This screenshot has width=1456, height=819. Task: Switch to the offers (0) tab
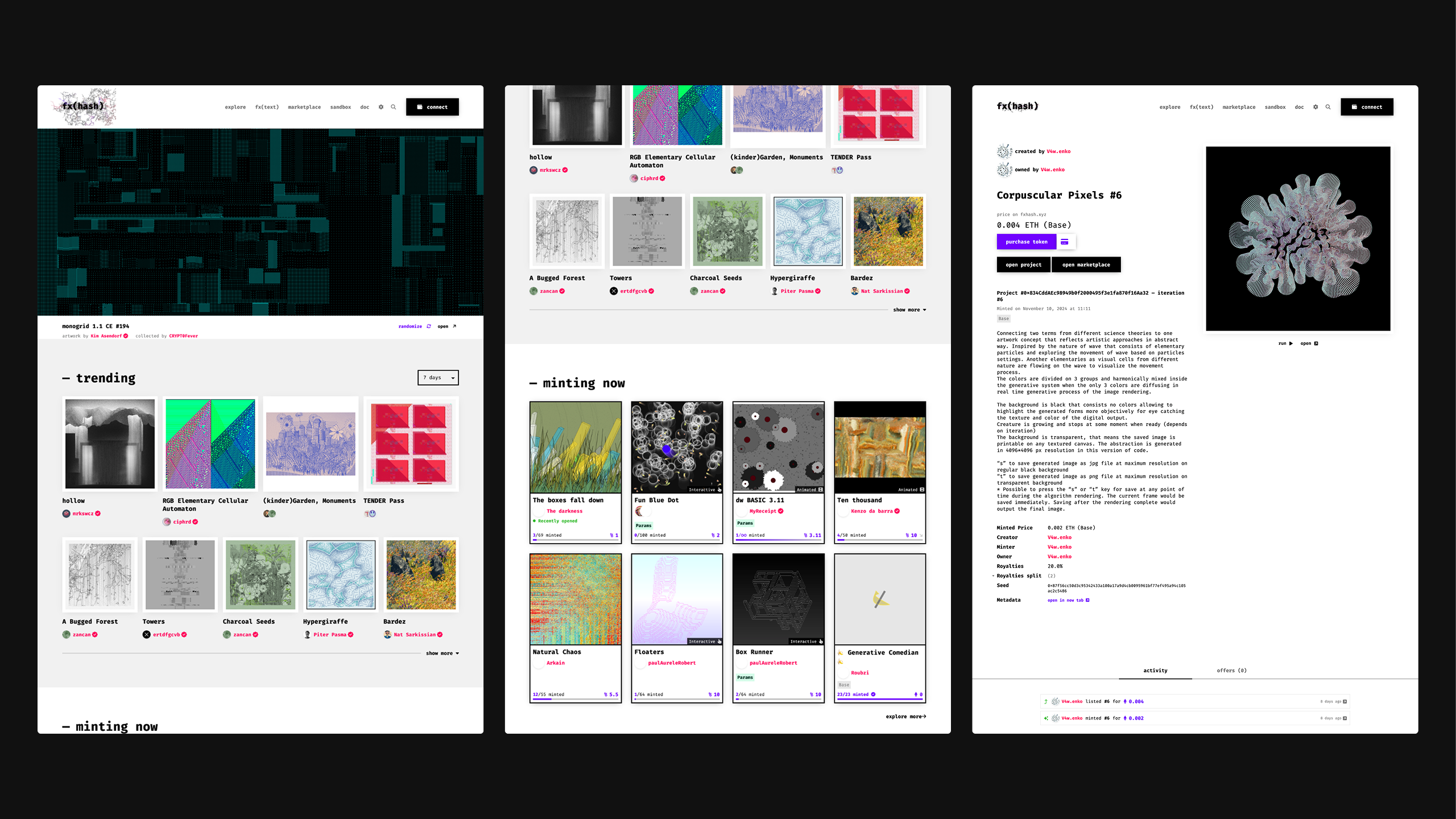tap(1231, 671)
